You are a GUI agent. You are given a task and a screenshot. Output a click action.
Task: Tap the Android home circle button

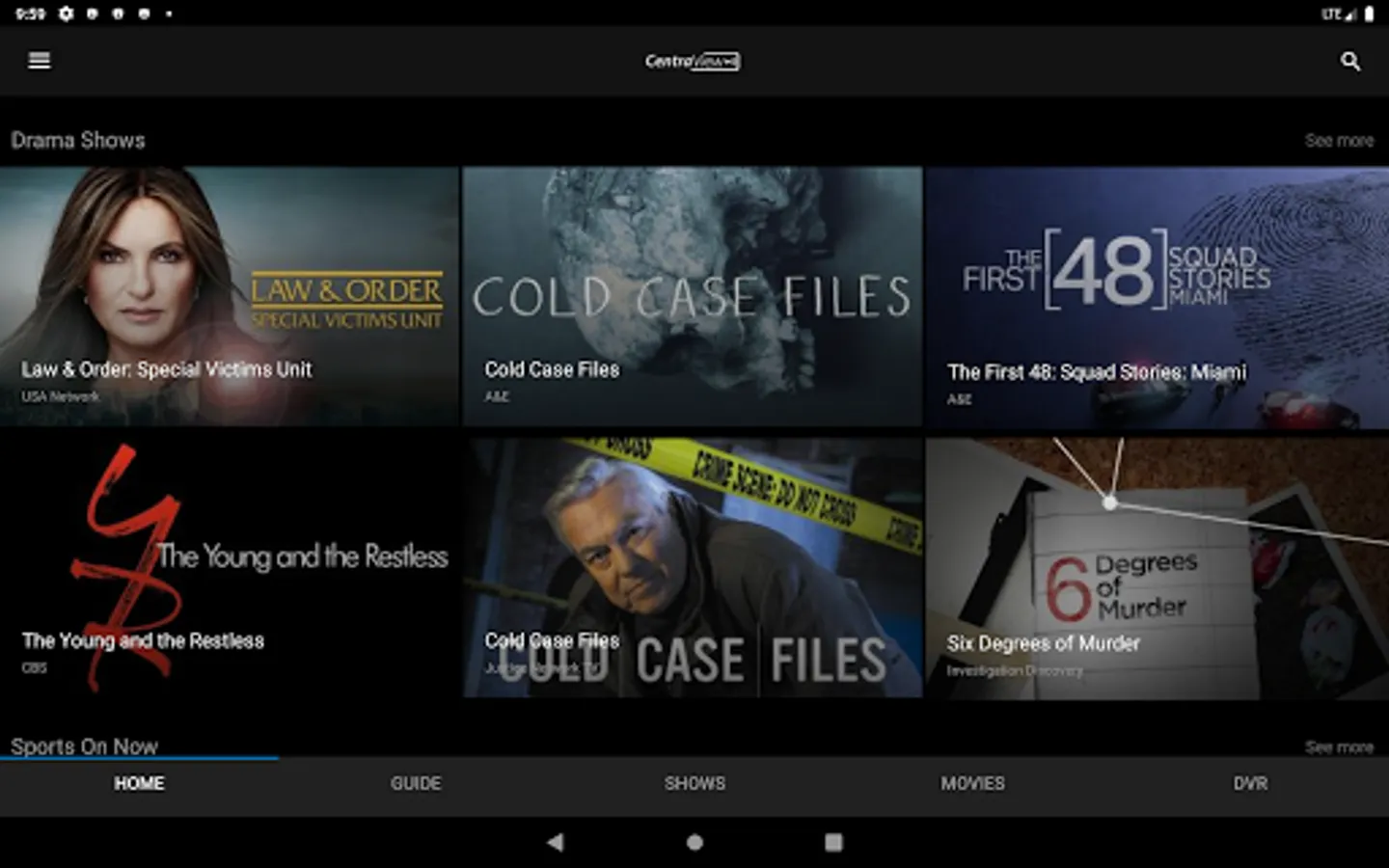click(x=694, y=842)
